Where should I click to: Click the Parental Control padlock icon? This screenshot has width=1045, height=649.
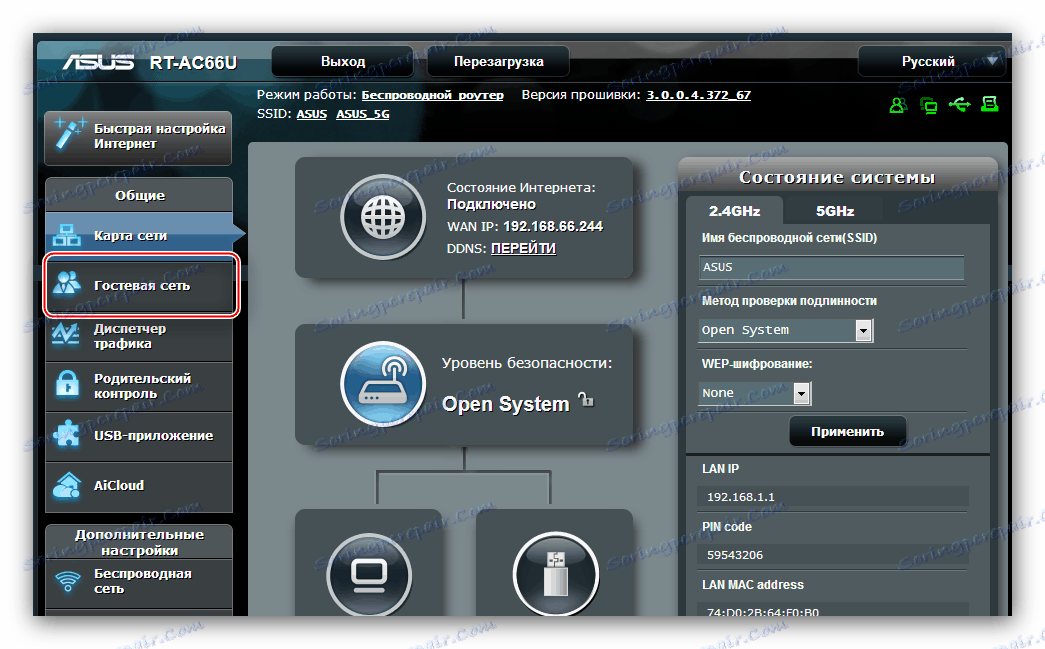[x=67, y=384]
